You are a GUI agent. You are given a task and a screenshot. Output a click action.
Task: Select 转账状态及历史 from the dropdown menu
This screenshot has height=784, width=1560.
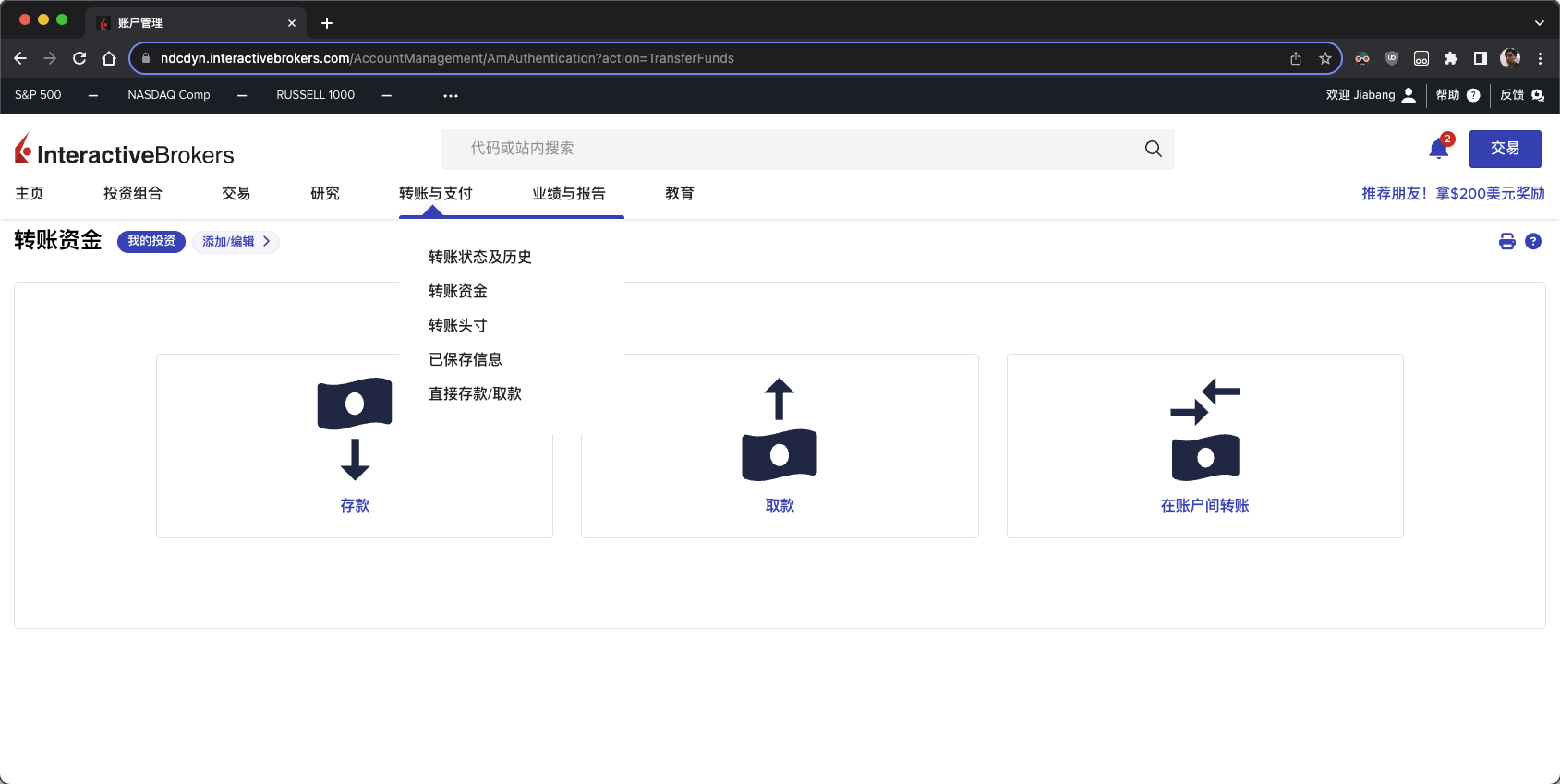pyautogui.click(x=479, y=258)
